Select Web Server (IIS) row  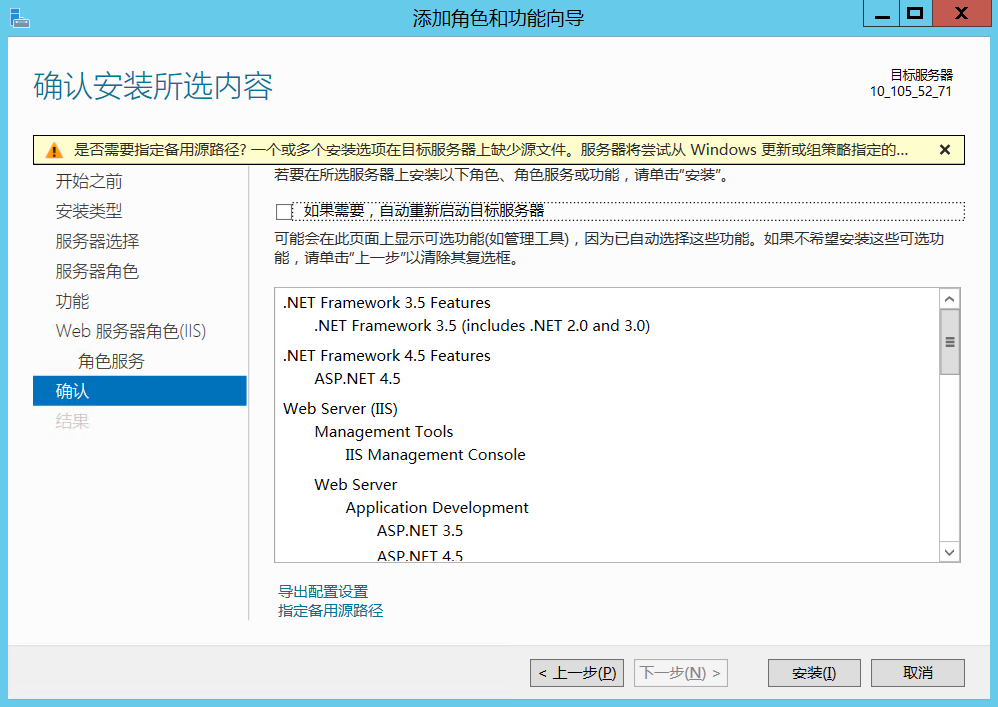point(340,409)
